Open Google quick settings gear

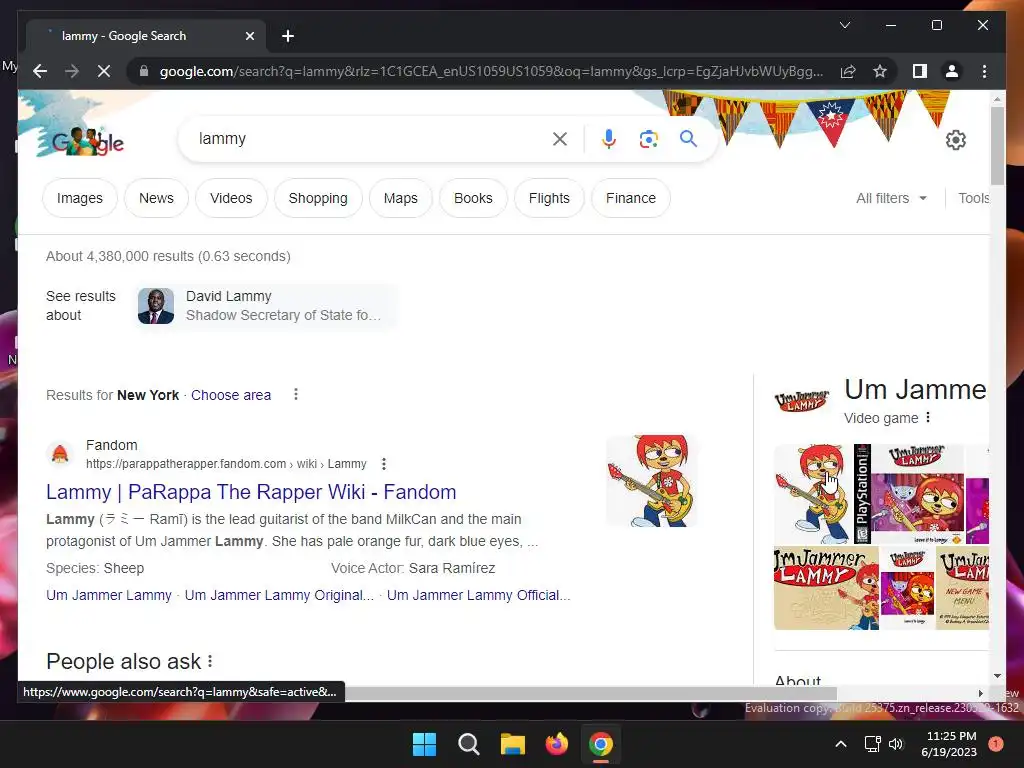tap(955, 140)
